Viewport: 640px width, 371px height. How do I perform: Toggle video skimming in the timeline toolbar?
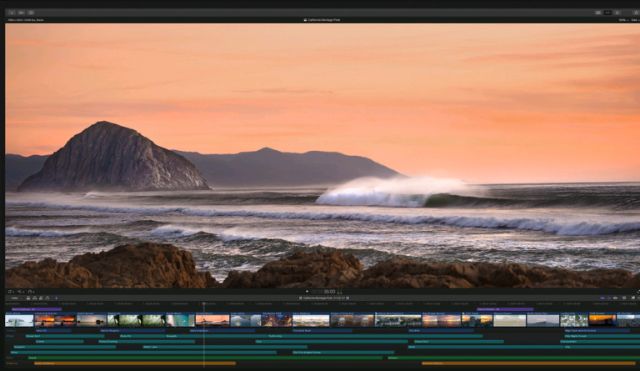pos(602,298)
